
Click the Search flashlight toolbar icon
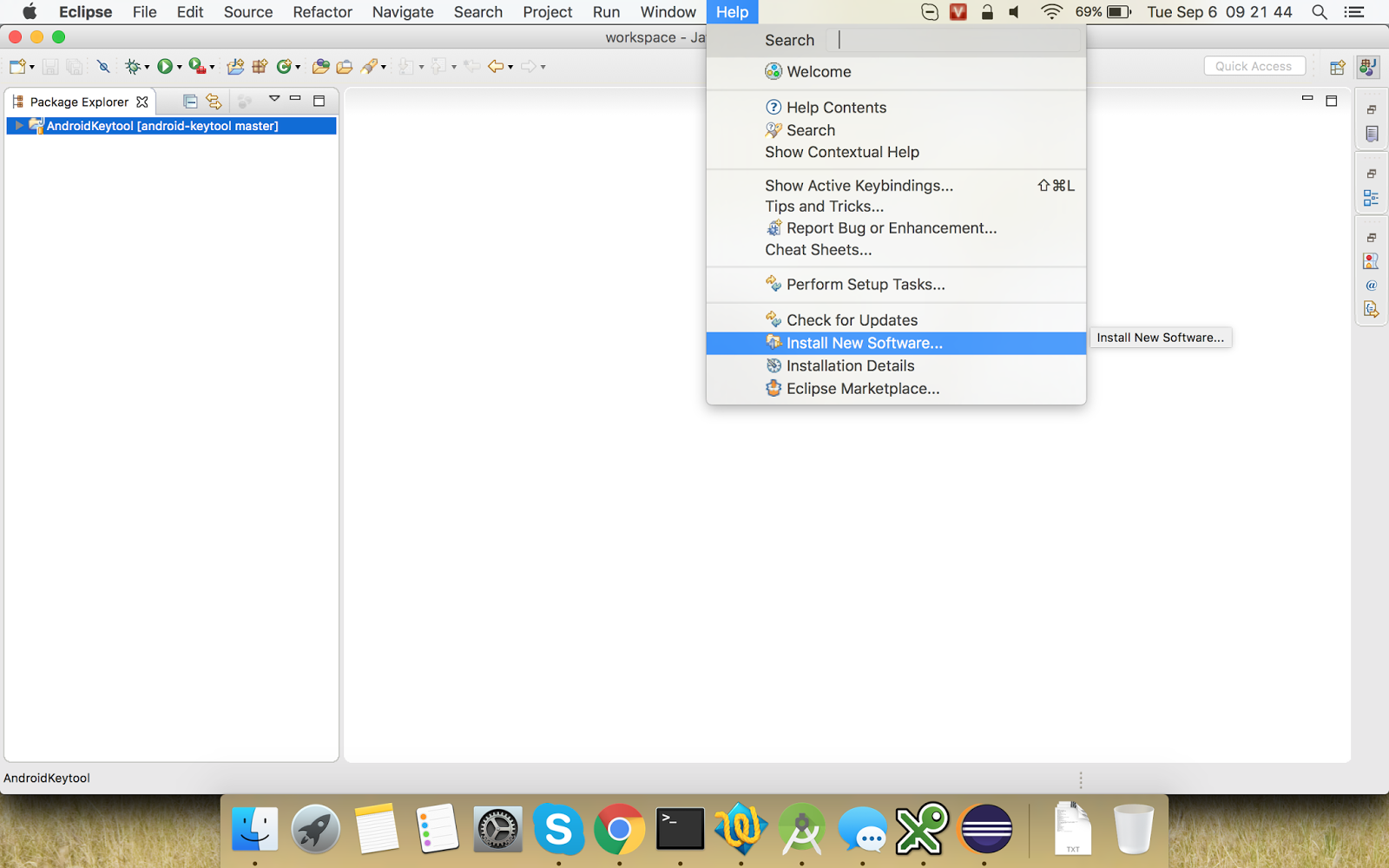369,67
